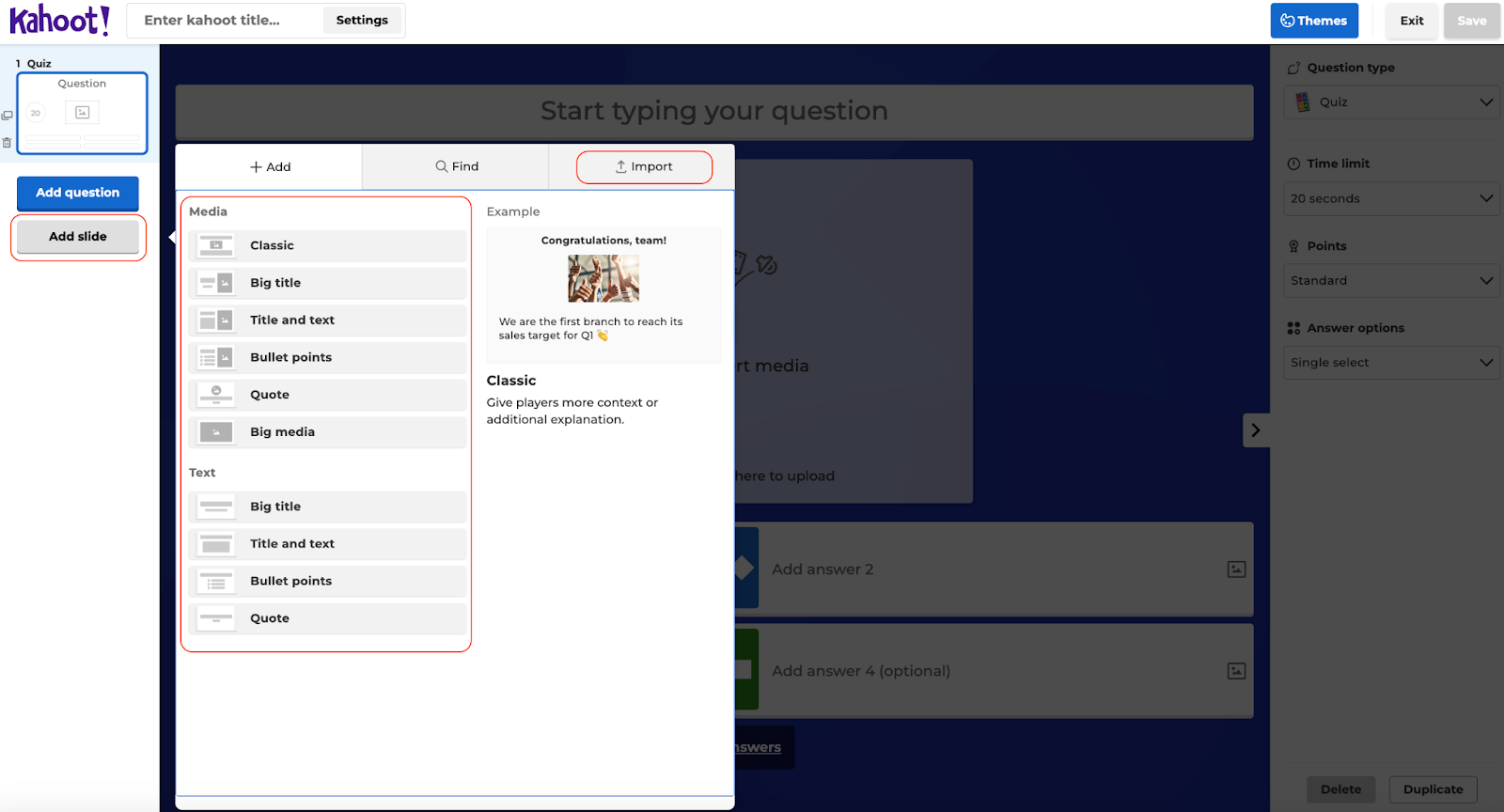Click the kahoot title input field
This screenshot has height=812, width=1504.
coord(226,20)
